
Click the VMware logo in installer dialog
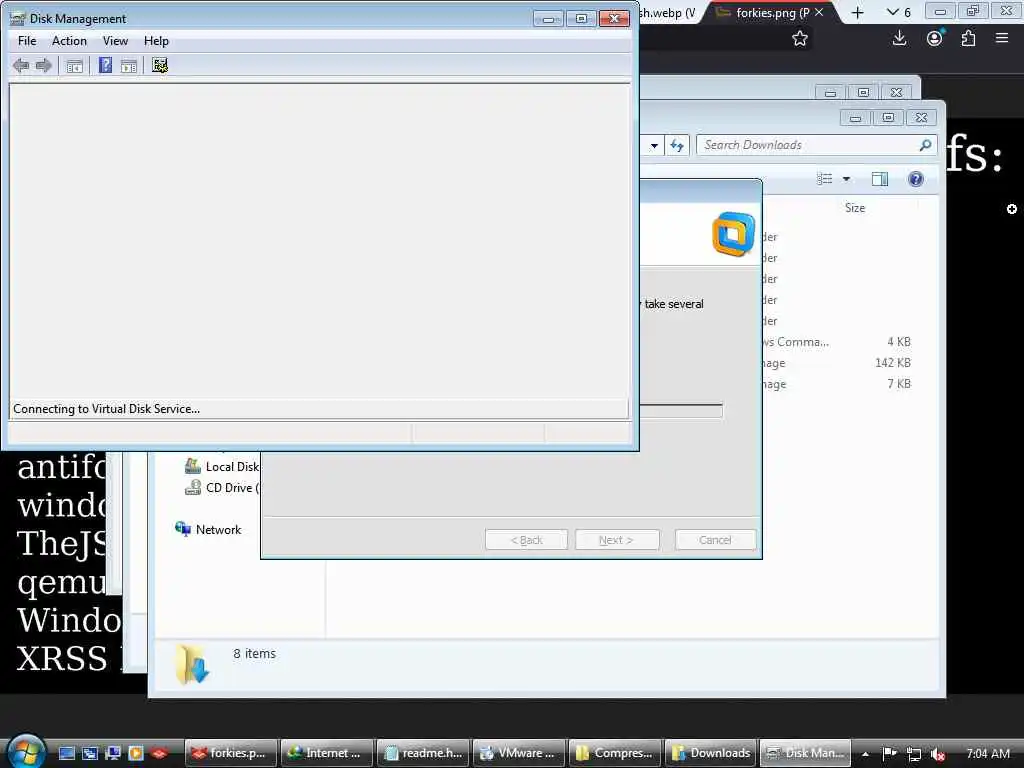[734, 234]
